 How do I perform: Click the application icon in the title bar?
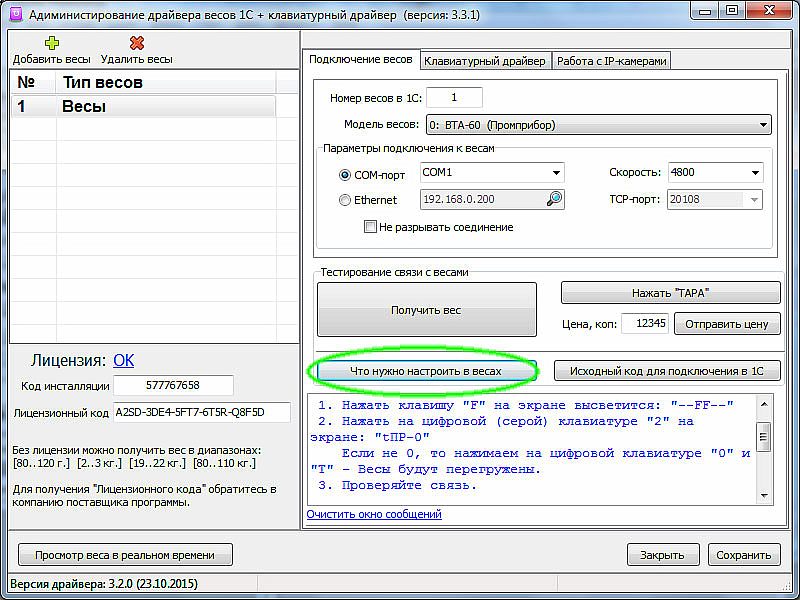coord(16,14)
